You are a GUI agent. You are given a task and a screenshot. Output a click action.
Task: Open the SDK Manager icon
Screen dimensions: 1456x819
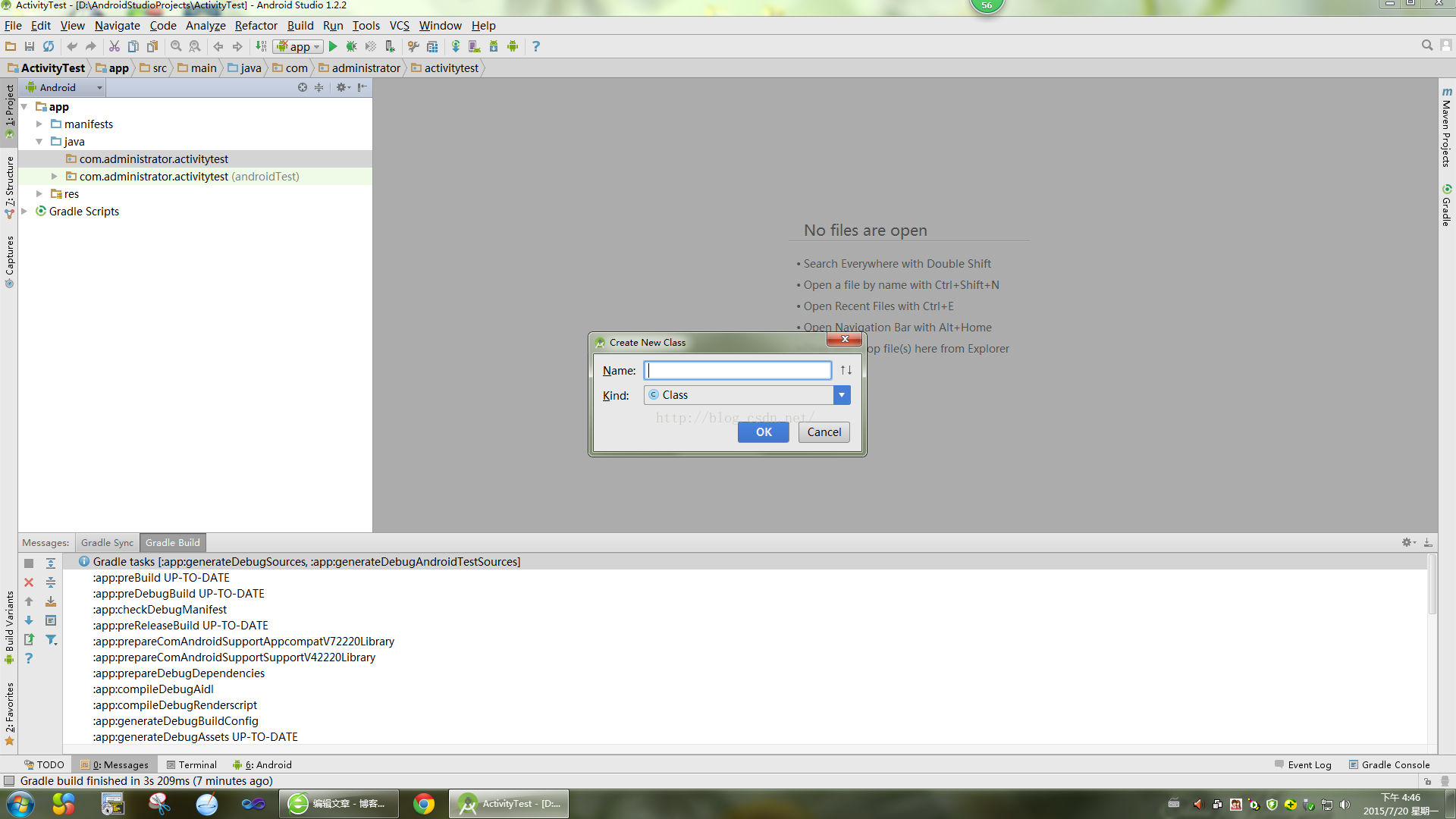tap(494, 46)
